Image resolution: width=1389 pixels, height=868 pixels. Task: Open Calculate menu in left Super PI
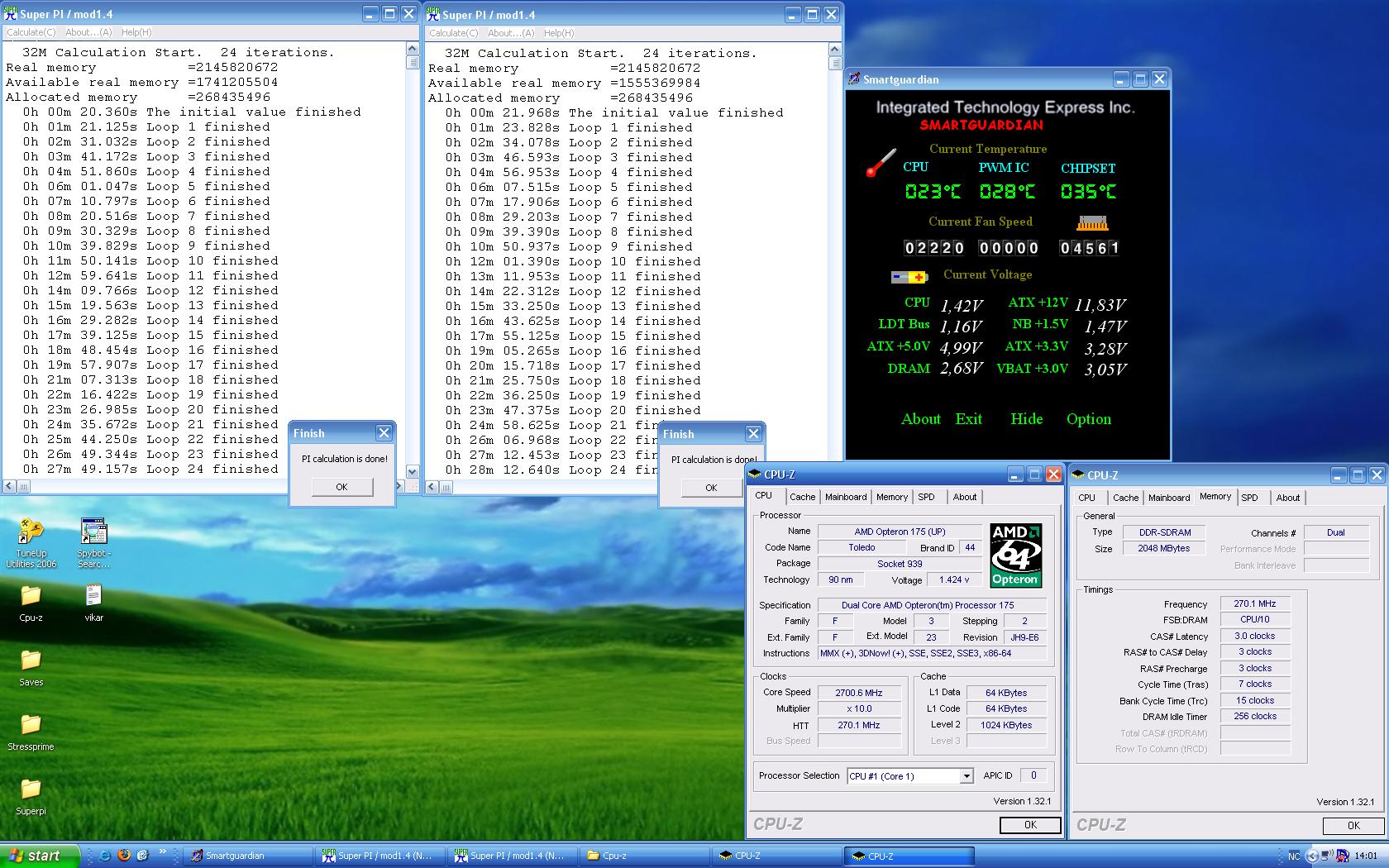31,32
